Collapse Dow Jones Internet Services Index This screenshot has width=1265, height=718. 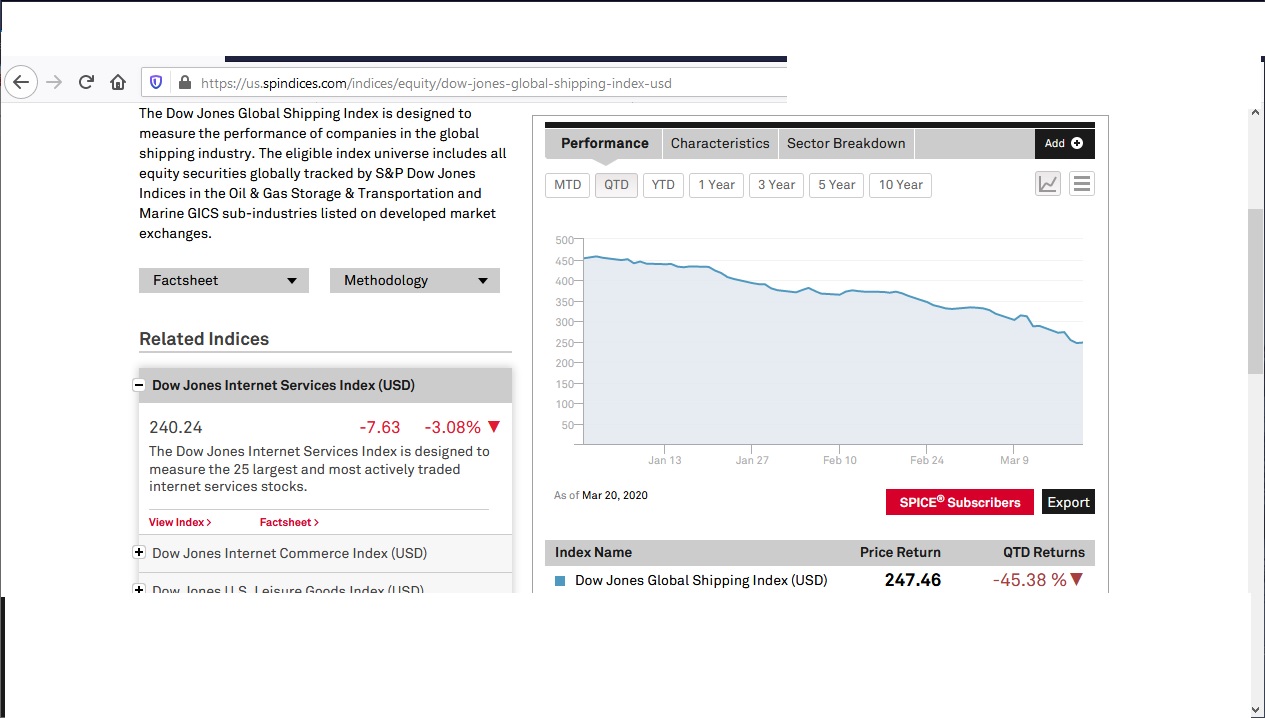(x=142, y=385)
